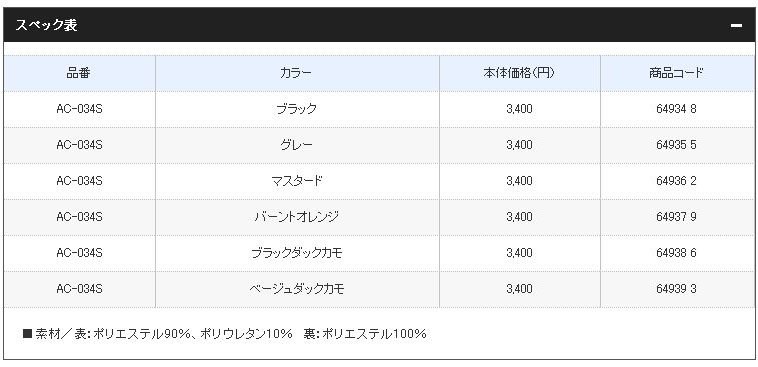758x367 pixels.
Task: Click the 素材 material description text
Action: tap(225, 334)
